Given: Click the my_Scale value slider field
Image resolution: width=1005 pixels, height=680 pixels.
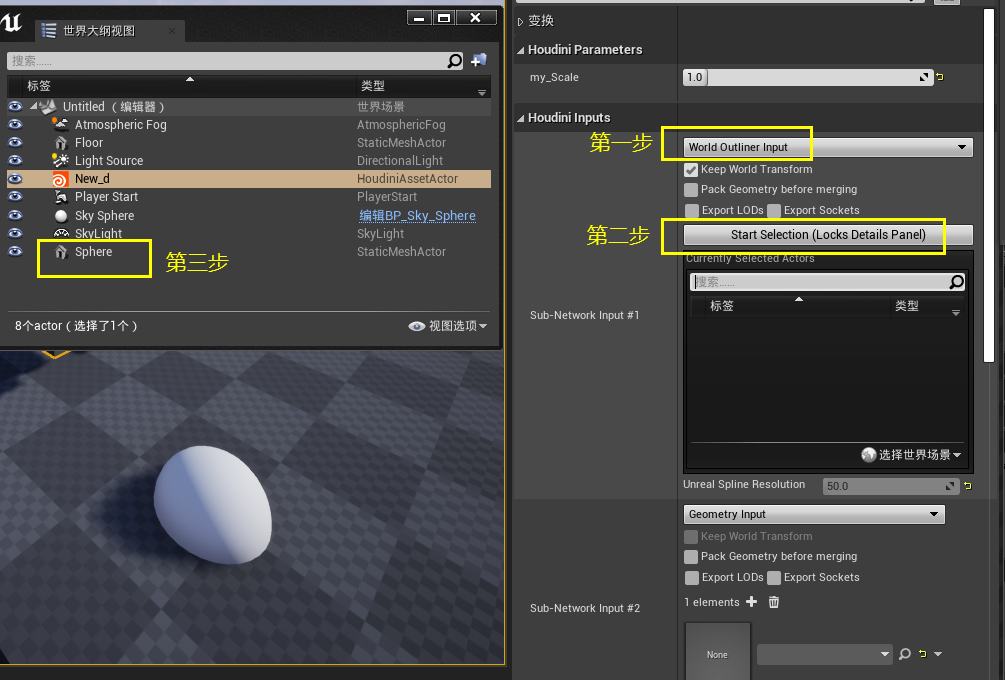Looking at the screenshot, I should pyautogui.click(x=808, y=78).
